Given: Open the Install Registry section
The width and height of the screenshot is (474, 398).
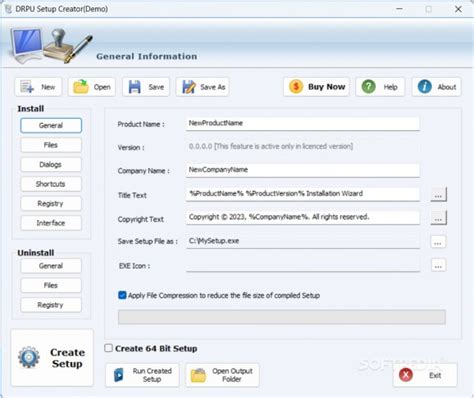Looking at the screenshot, I should point(51,203).
